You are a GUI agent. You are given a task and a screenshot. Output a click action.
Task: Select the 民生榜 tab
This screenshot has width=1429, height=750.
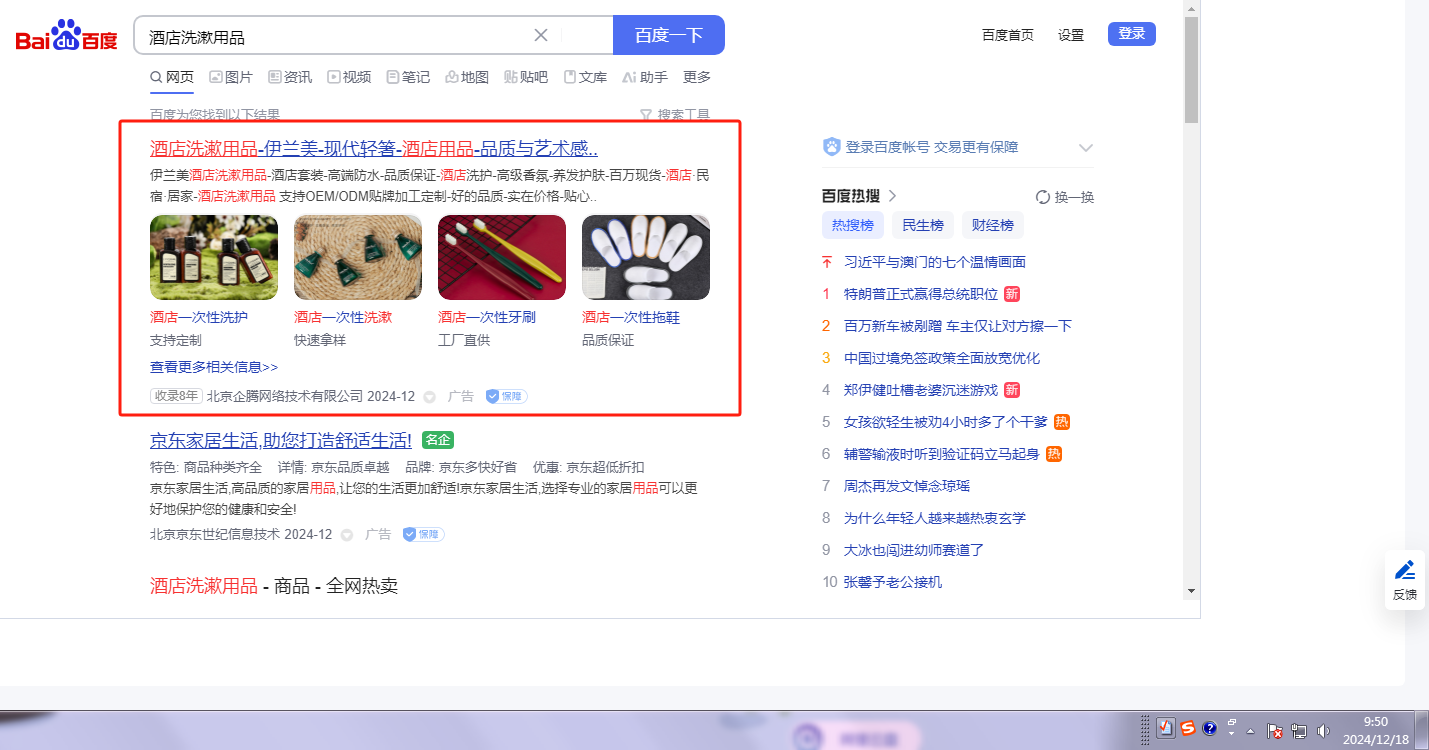click(x=922, y=225)
